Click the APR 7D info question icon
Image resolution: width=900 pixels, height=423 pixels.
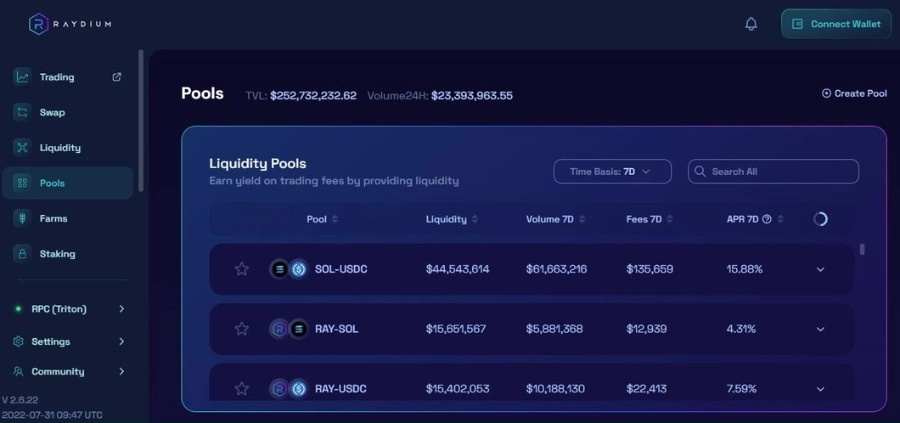766,219
